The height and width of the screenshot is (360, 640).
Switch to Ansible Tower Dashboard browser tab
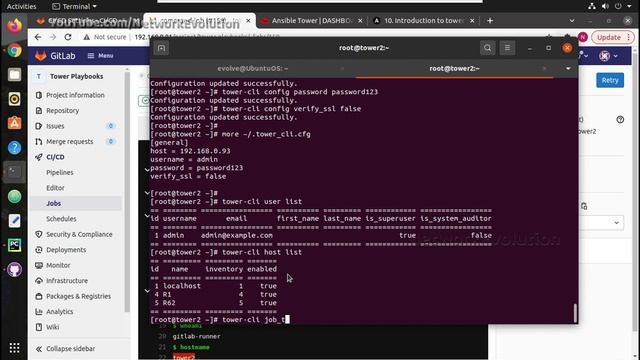click(312, 20)
